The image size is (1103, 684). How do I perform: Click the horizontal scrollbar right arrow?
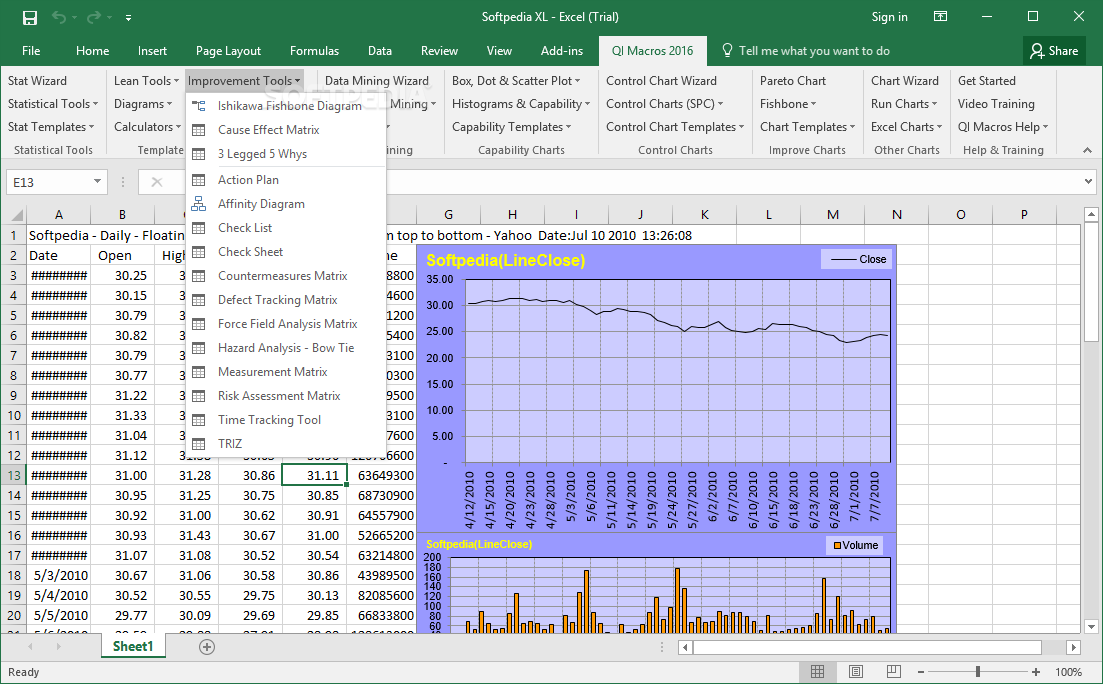pyautogui.click(x=1073, y=647)
